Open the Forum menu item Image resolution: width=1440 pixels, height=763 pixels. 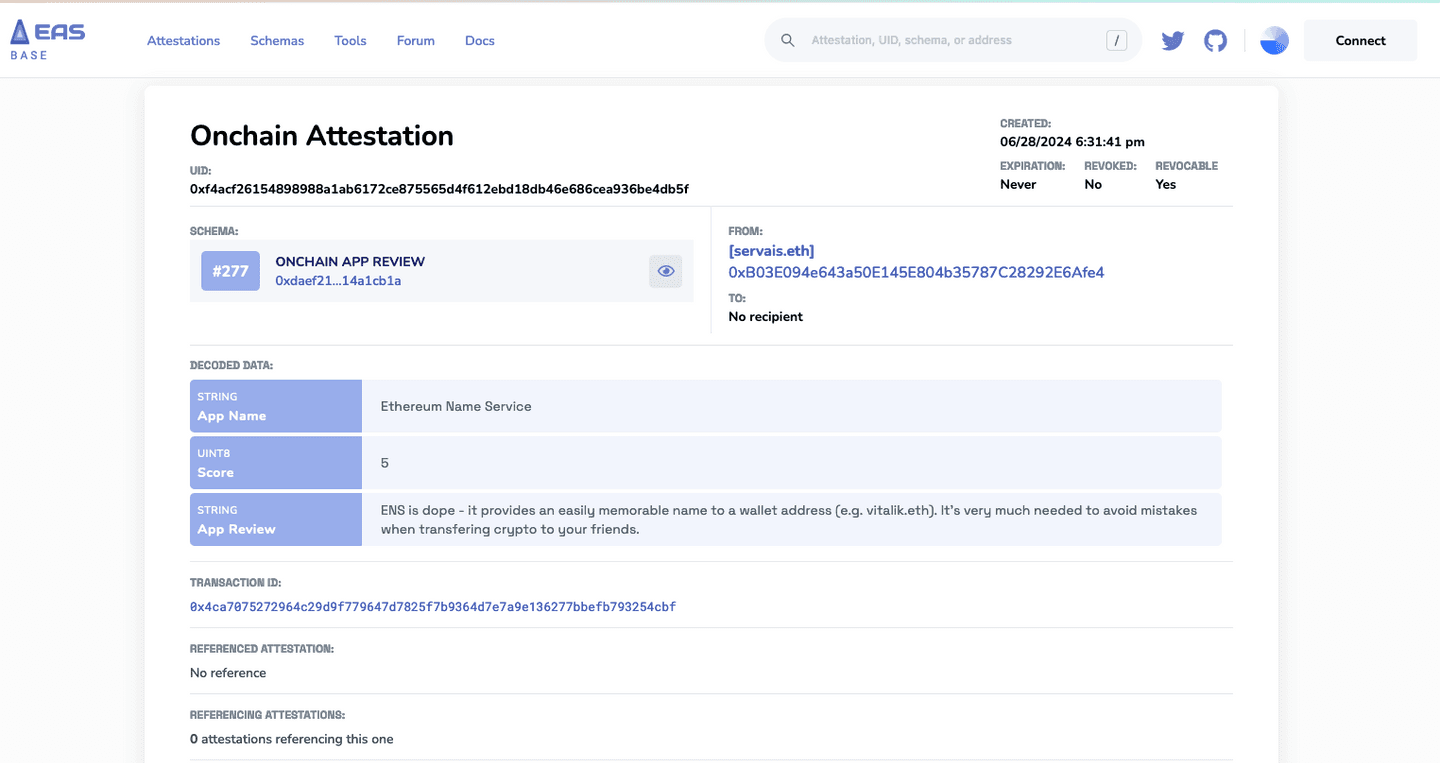(416, 41)
